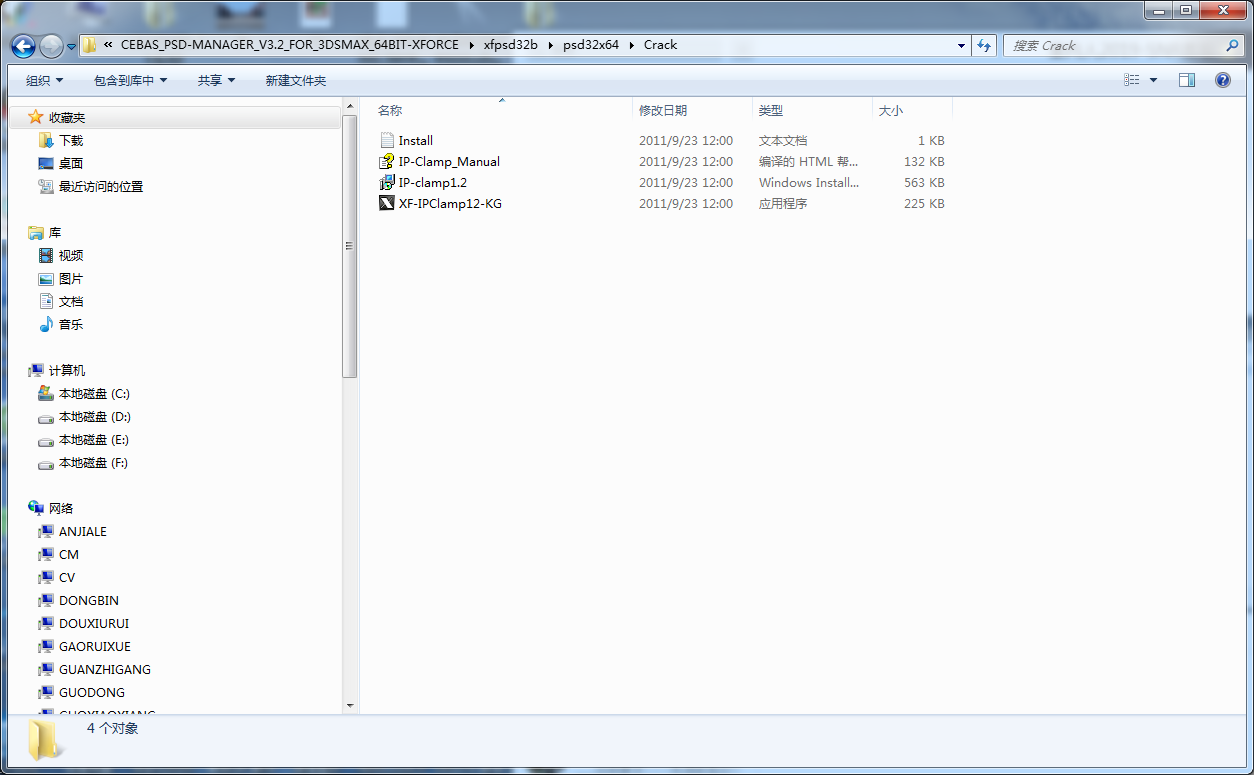The width and height of the screenshot is (1254, 775).
Task: Open the 共享 dropdown menu
Action: pyautogui.click(x=216, y=80)
